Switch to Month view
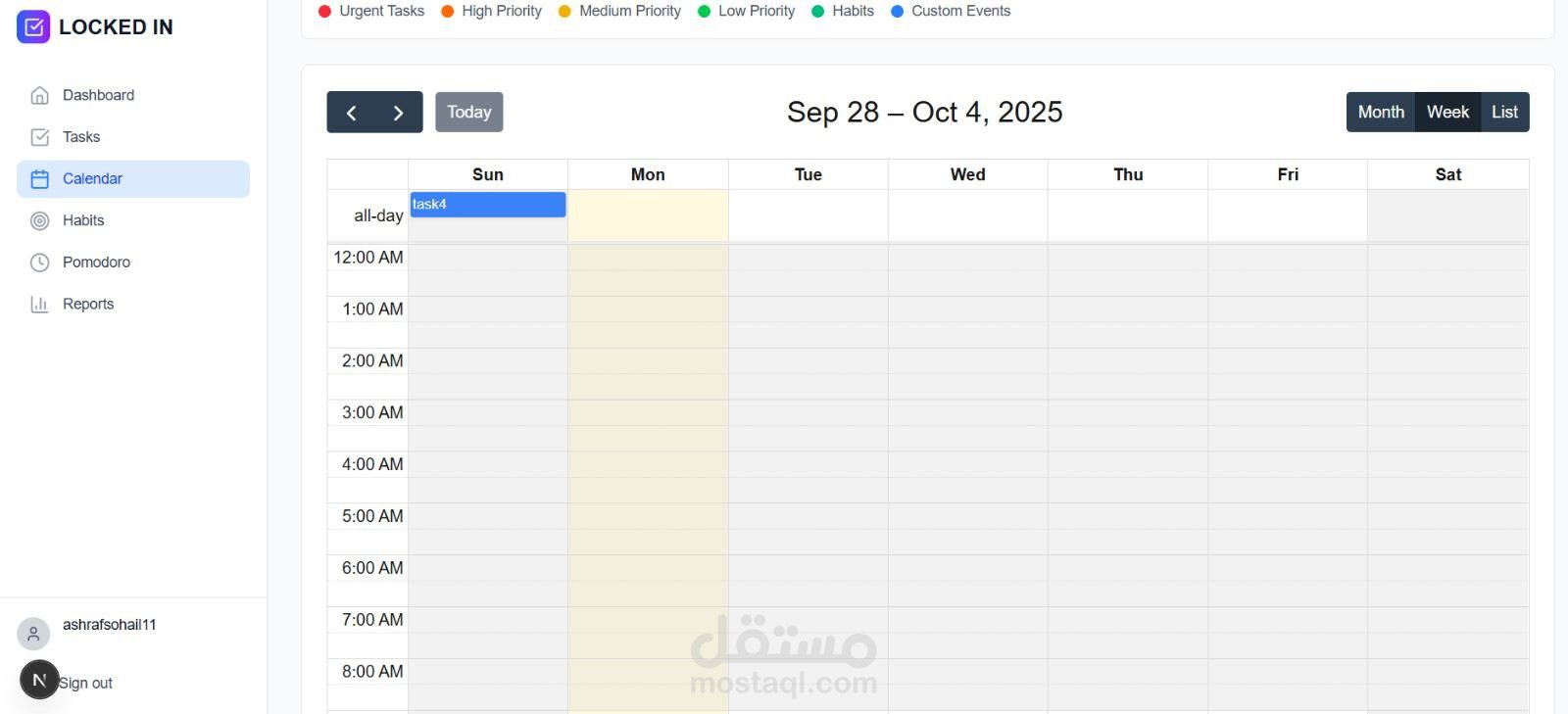This screenshot has width=1568, height=714. [1381, 113]
